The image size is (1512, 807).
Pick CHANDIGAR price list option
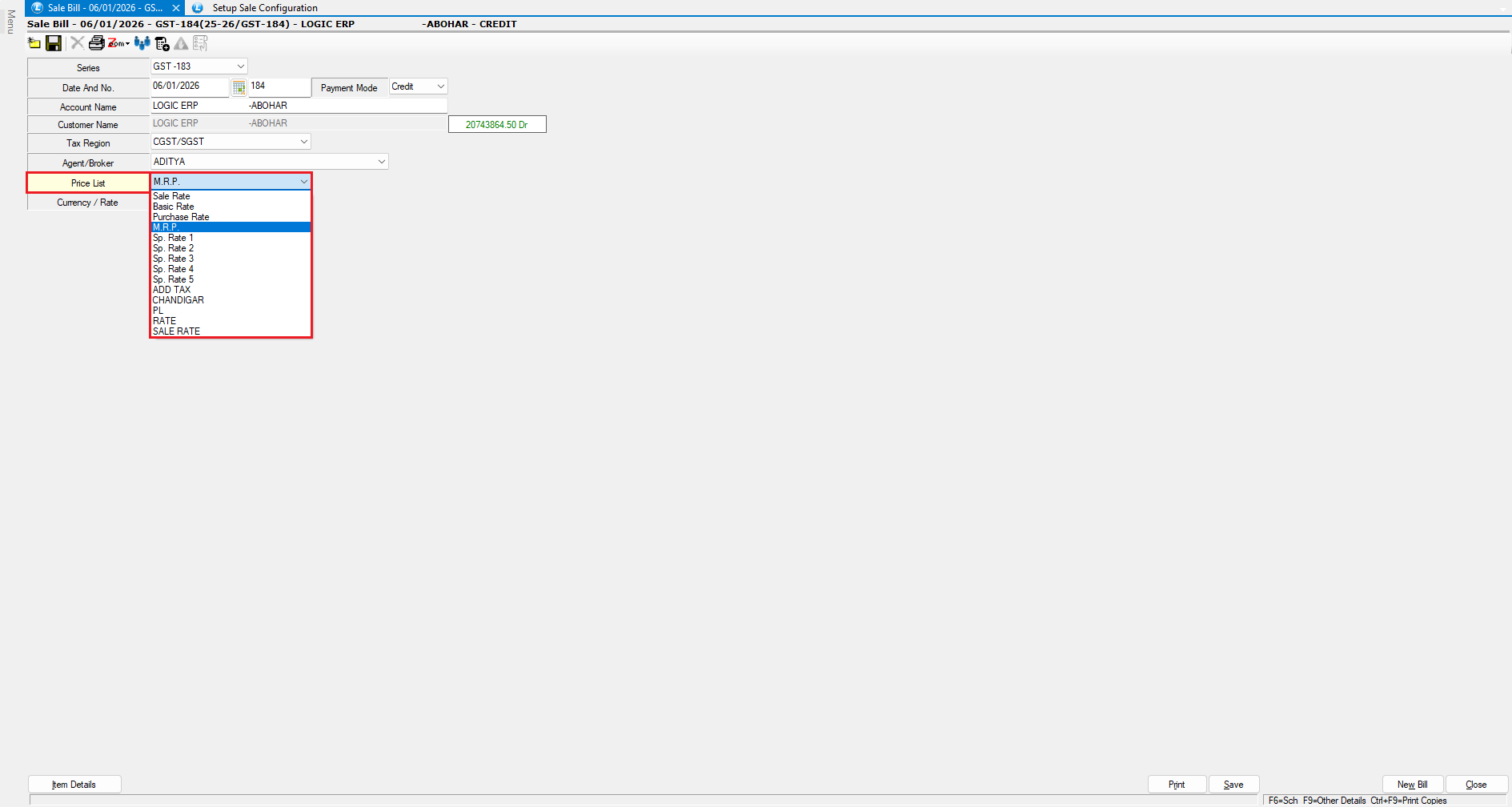pyautogui.click(x=178, y=300)
